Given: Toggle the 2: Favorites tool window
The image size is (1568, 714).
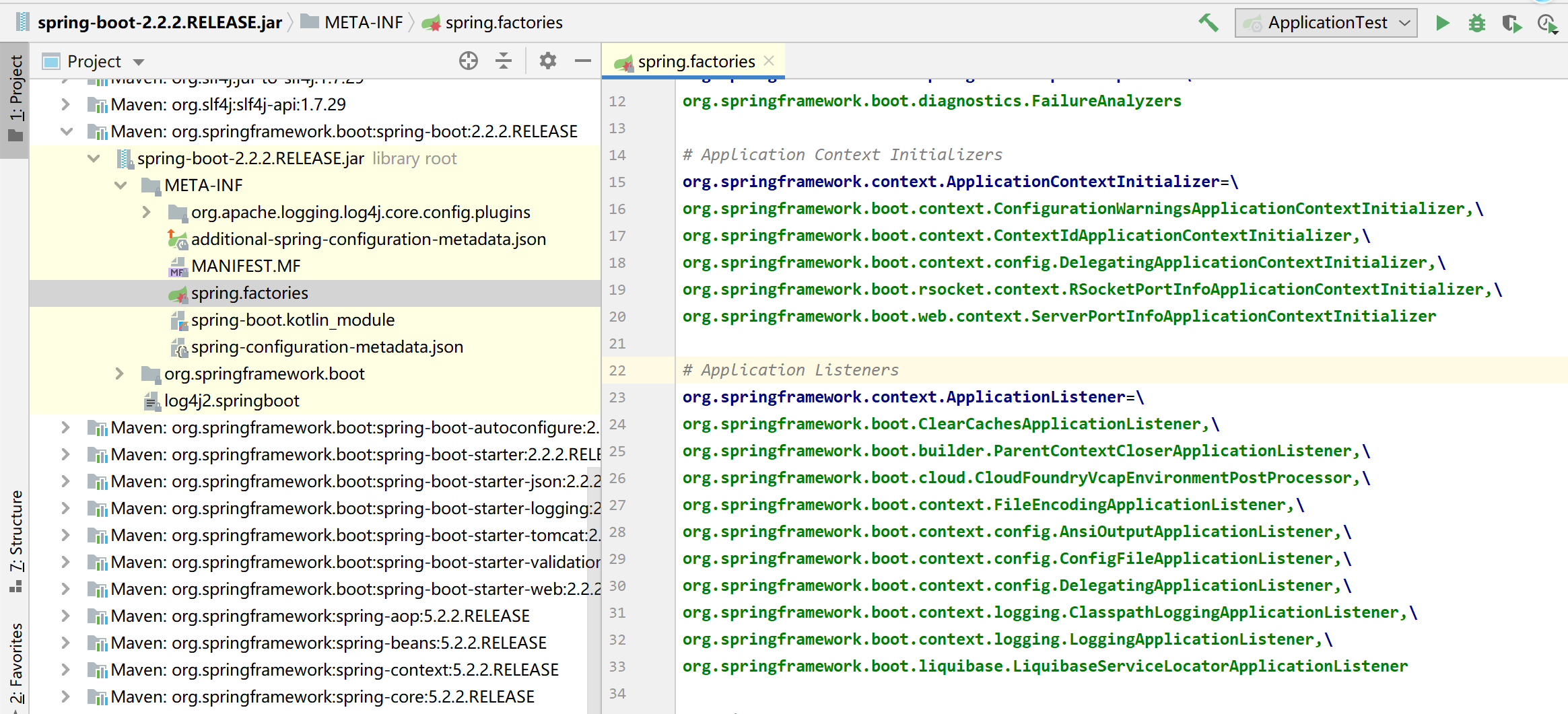Looking at the screenshot, I should tap(15, 663).
